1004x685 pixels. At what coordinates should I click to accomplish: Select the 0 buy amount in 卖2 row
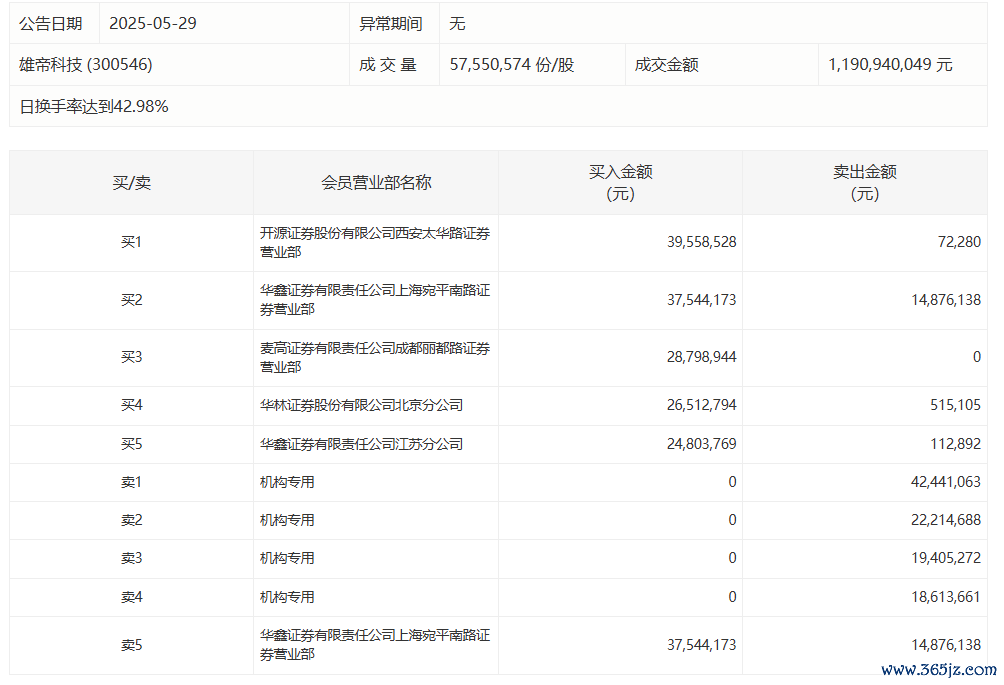click(x=732, y=520)
